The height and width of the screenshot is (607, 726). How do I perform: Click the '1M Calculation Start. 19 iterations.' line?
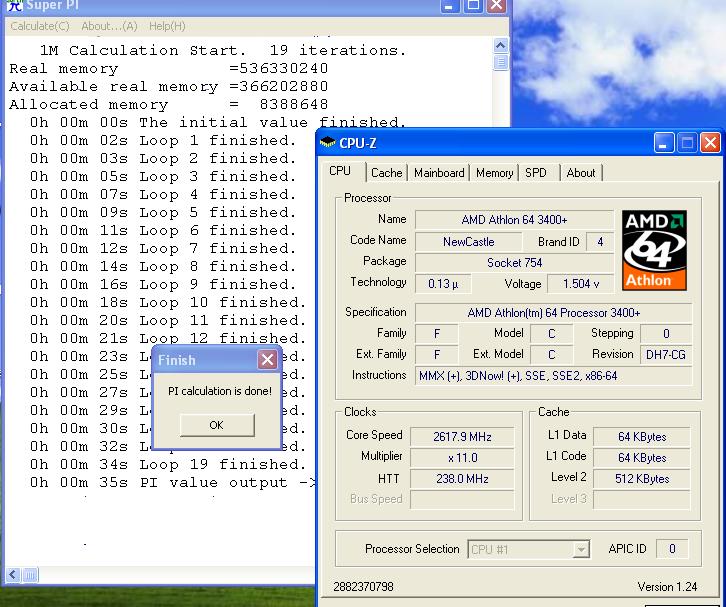coord(223,50)
